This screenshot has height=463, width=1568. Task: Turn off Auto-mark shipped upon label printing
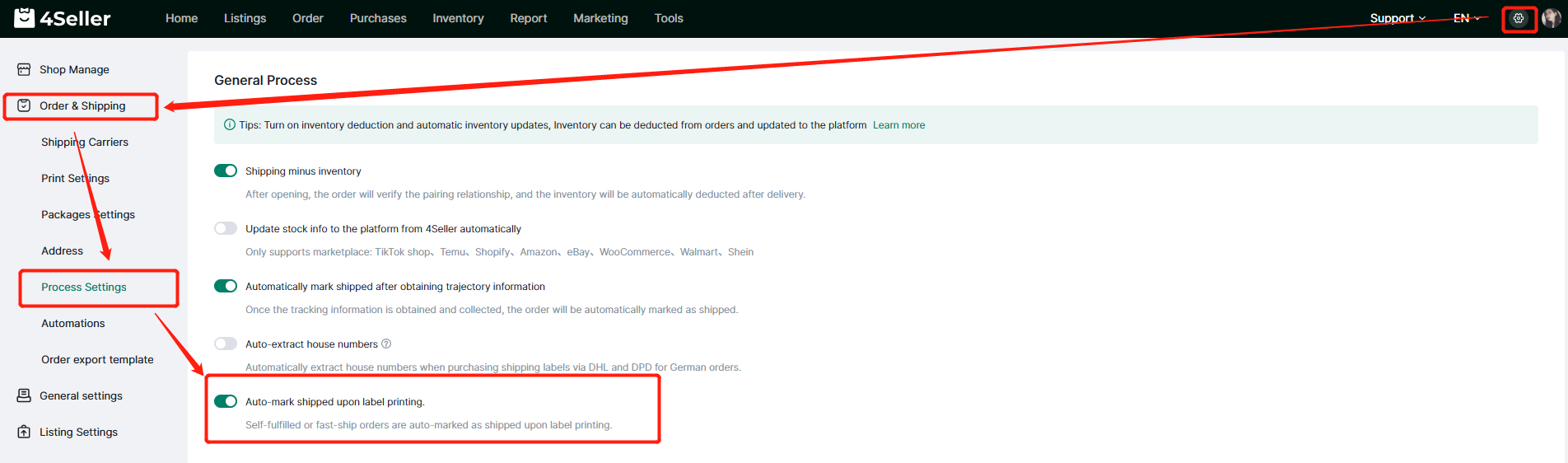tap(226, 402)
